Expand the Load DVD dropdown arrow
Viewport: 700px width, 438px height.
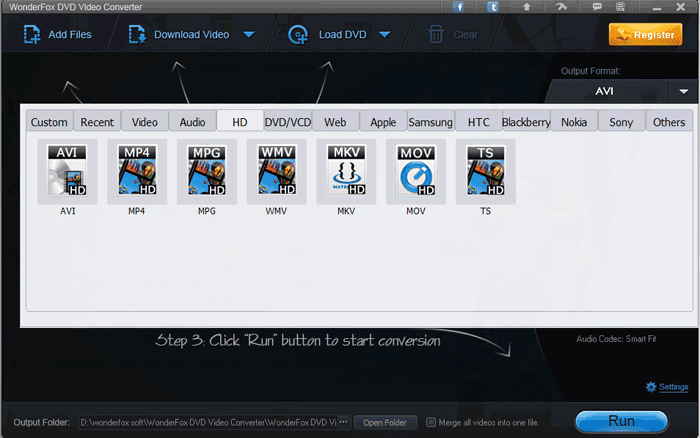coord(384,35)
